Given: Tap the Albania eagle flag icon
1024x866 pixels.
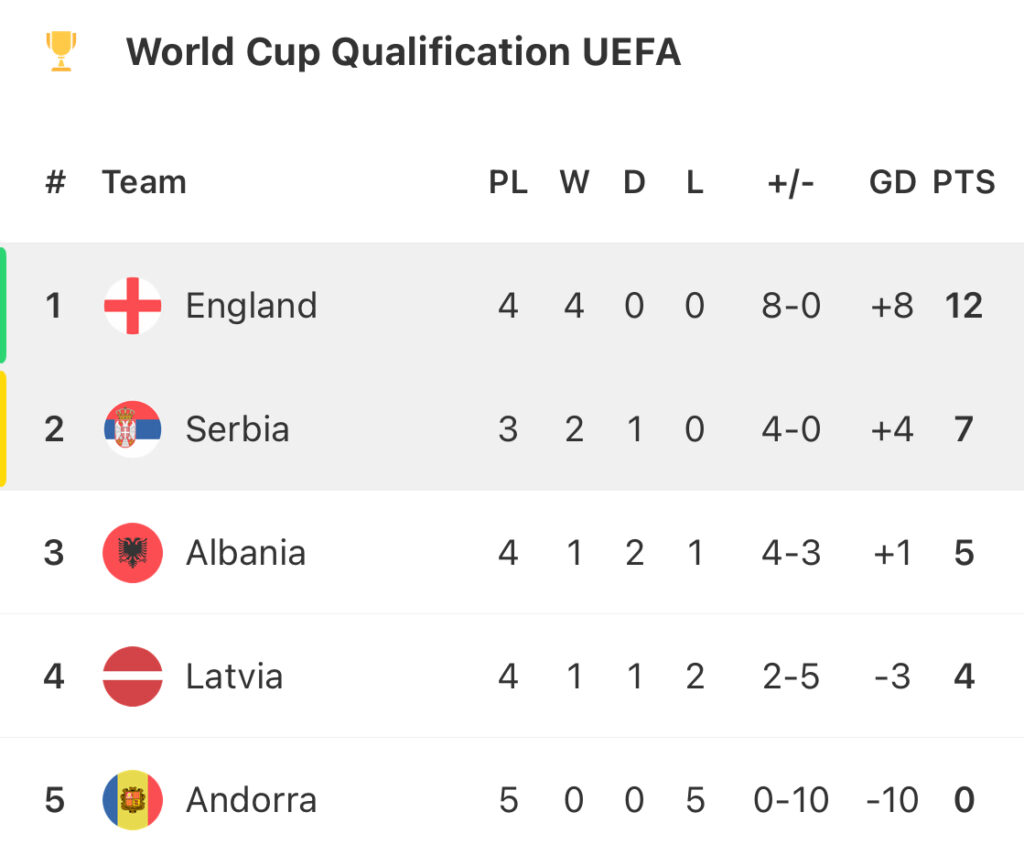Looking at the screenshot, I should coord(133,553).
